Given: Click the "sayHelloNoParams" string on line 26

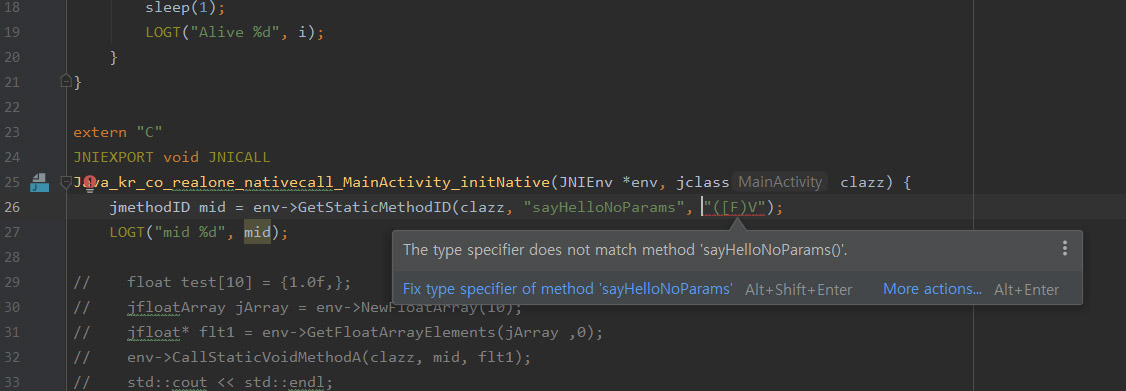Looking at the screenshot, I should (604, 208).
